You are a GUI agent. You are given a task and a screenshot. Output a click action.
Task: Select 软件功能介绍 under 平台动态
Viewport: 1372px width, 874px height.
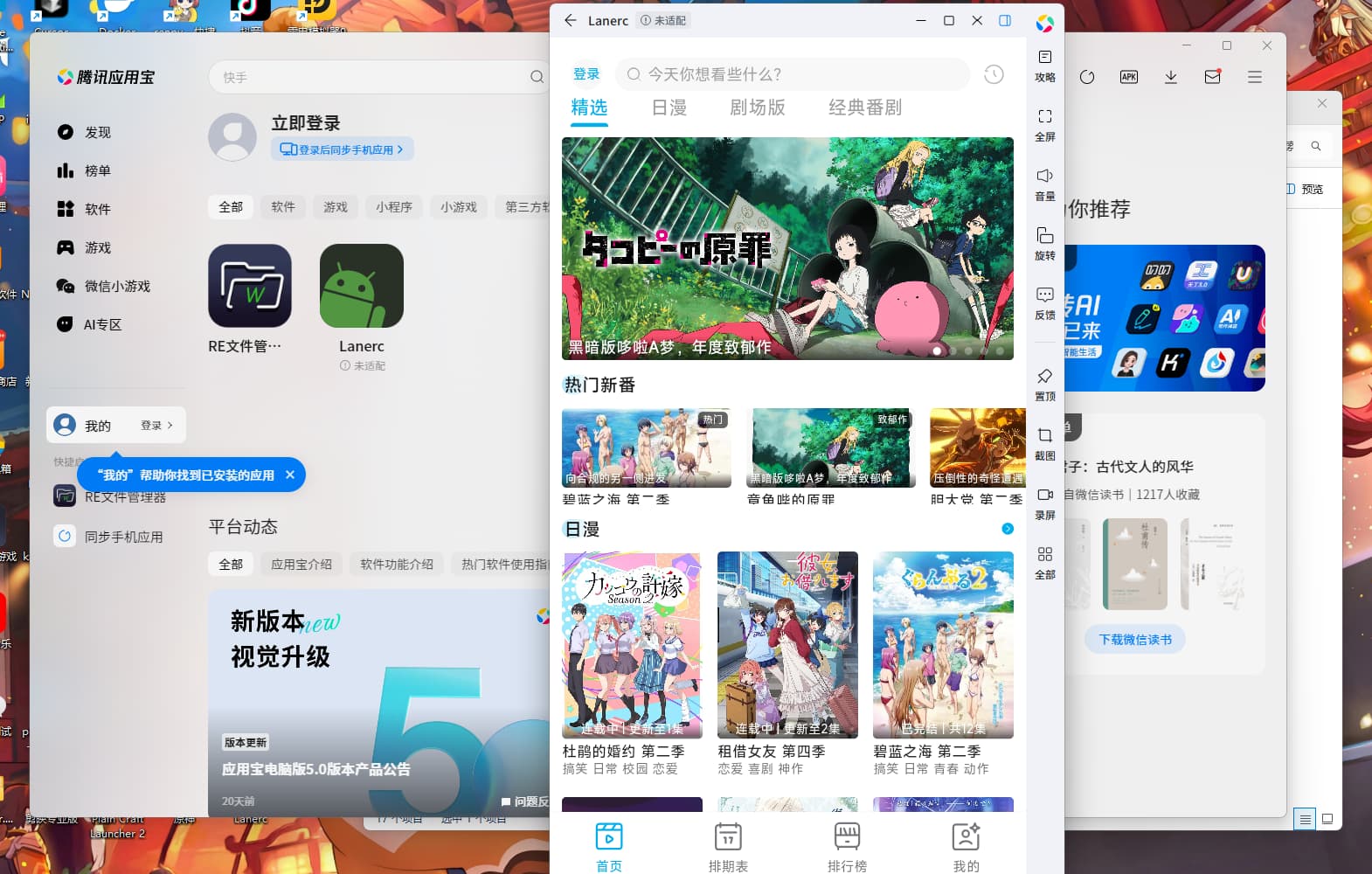click(x=397, y=565)
